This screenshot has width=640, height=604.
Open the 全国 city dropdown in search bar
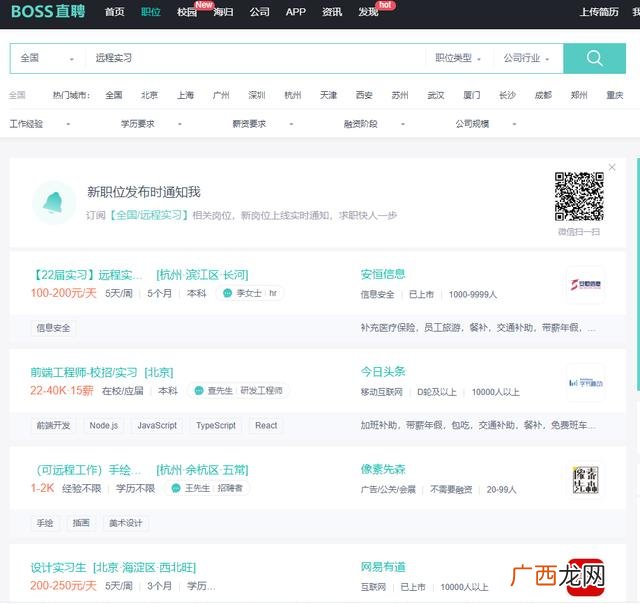tap(47, 58)
